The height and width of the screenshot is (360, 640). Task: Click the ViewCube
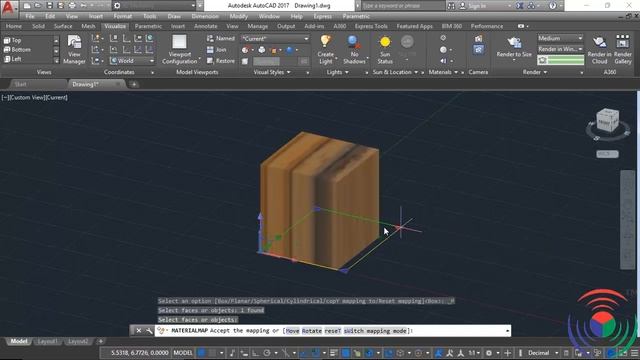click(607, 121)
